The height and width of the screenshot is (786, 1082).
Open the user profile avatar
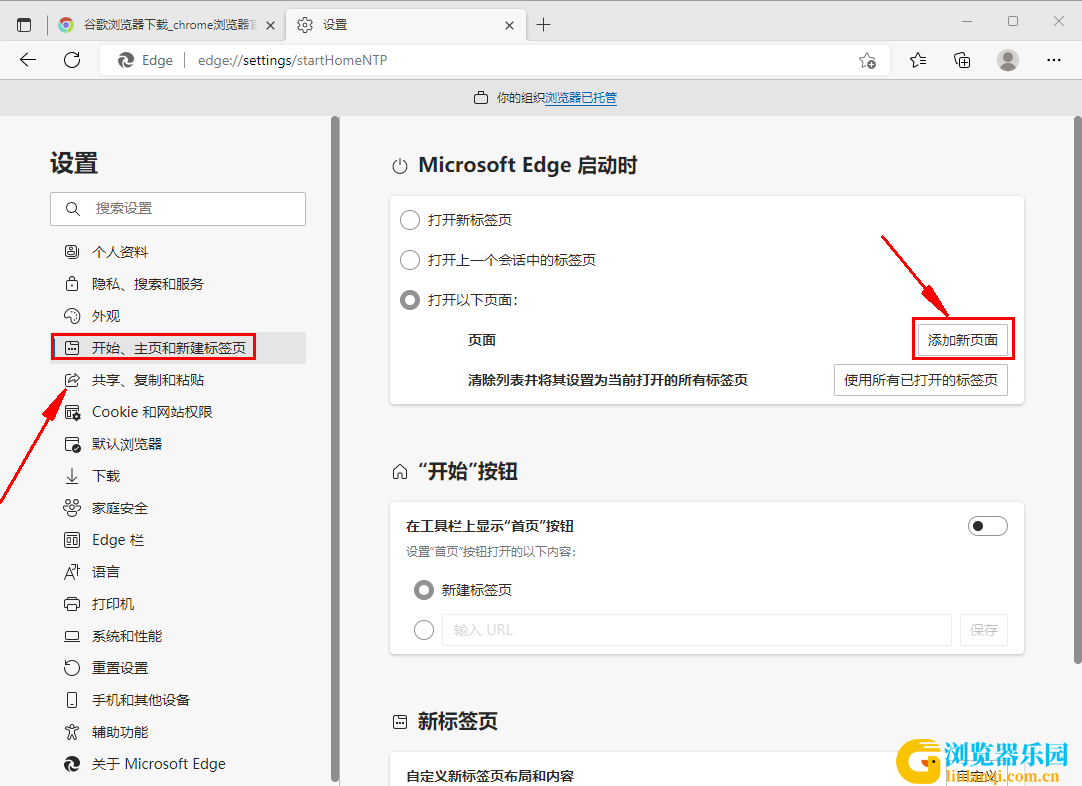1007,61
